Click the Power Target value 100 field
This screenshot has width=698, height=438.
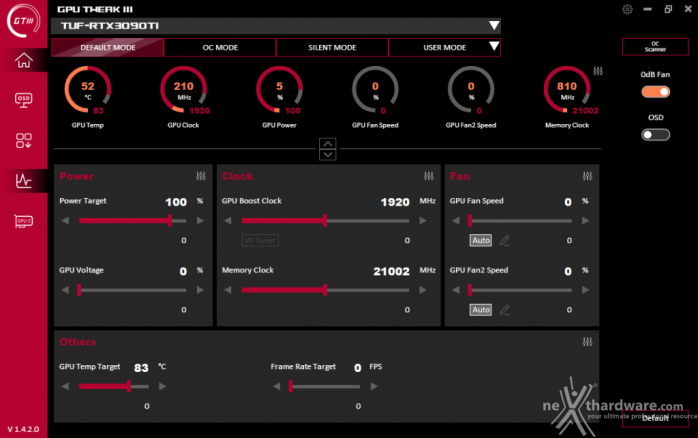[x=176, y=202]
